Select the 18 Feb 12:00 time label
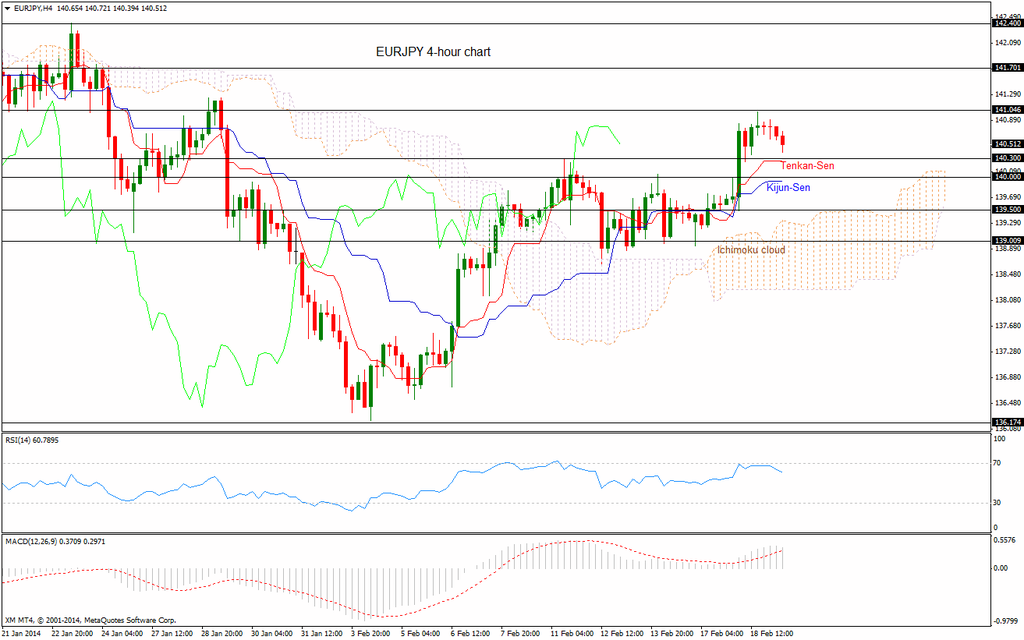The height and width of the screenshot is (640, 1024). [x=772, y=633]
